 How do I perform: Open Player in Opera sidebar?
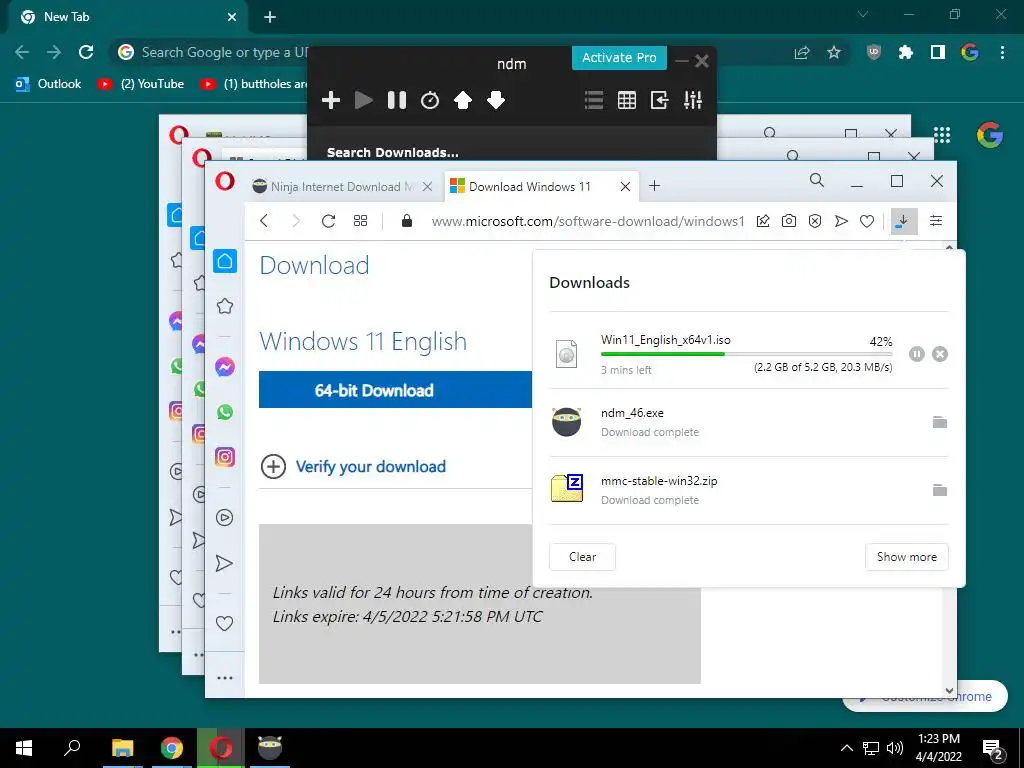click(225, 518)
